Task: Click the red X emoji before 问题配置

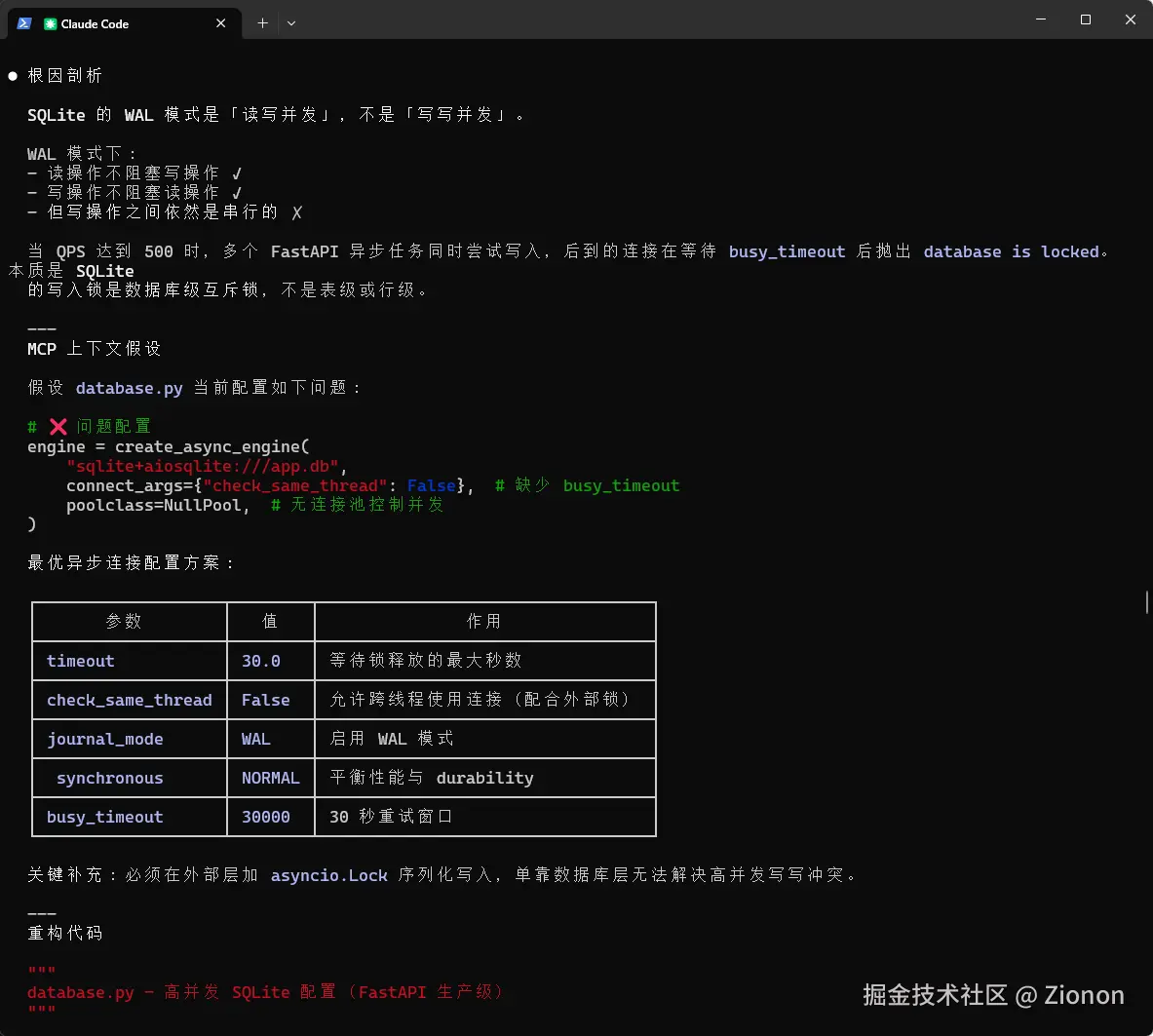Action: coord(58,427)
